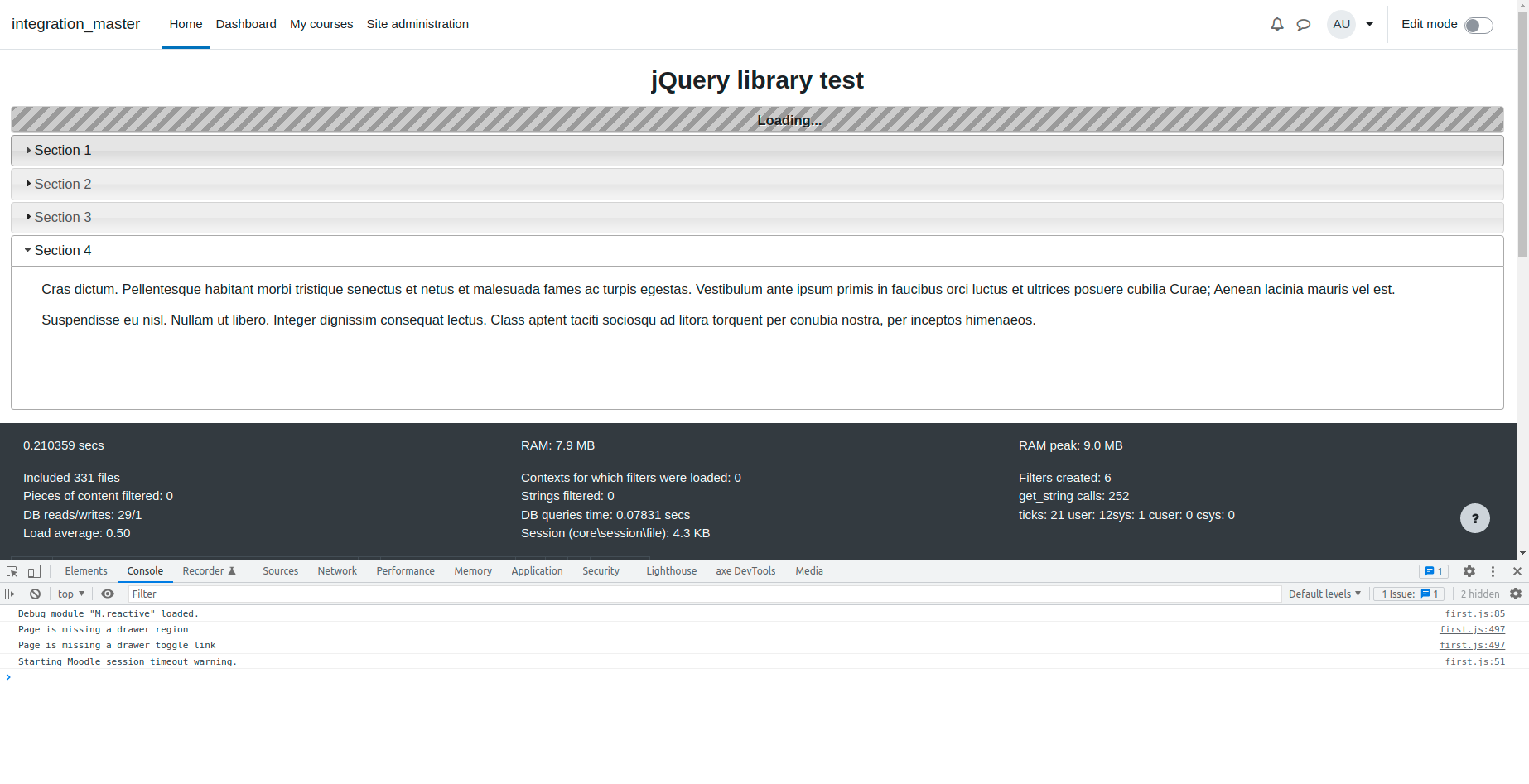Screen dimensions: 1529x784
Task: Open the user menu dropdown arrow
Action: coord(1370,24)
